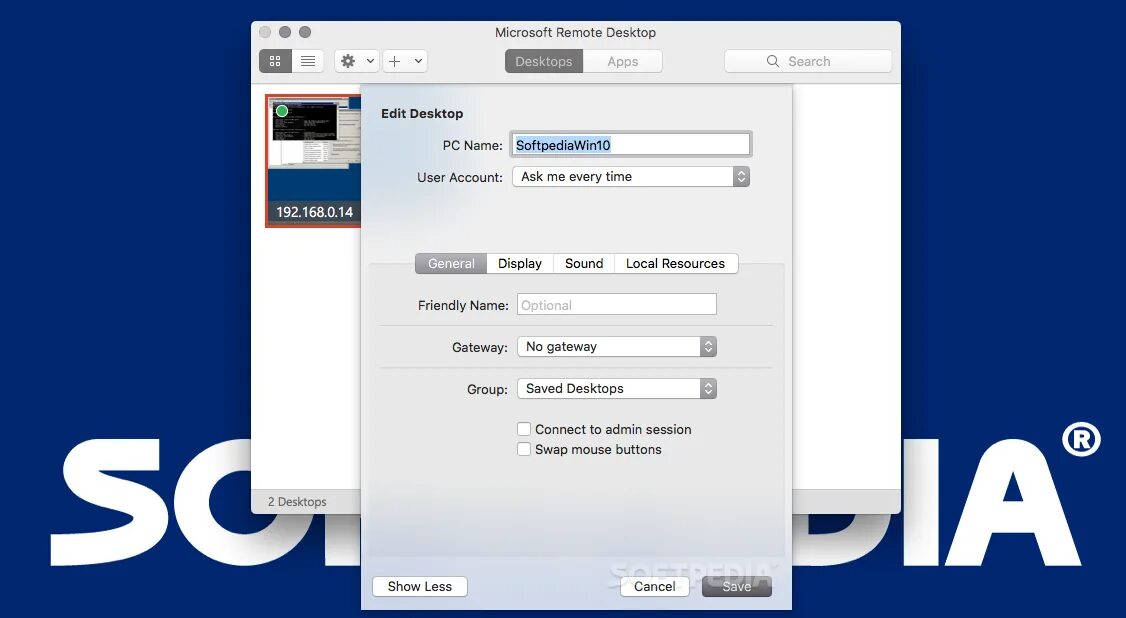Image resolution: width=1126 pixels, height=618 pixels.
Task: Switch to grid view icon
Action: 275,61
